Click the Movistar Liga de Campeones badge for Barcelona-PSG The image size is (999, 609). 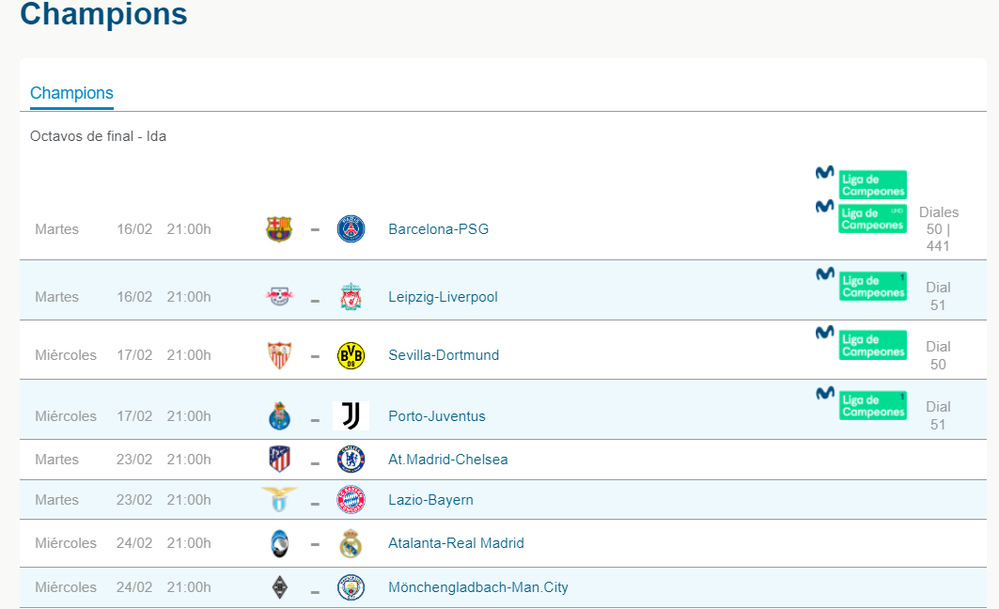tap(872, 186)
